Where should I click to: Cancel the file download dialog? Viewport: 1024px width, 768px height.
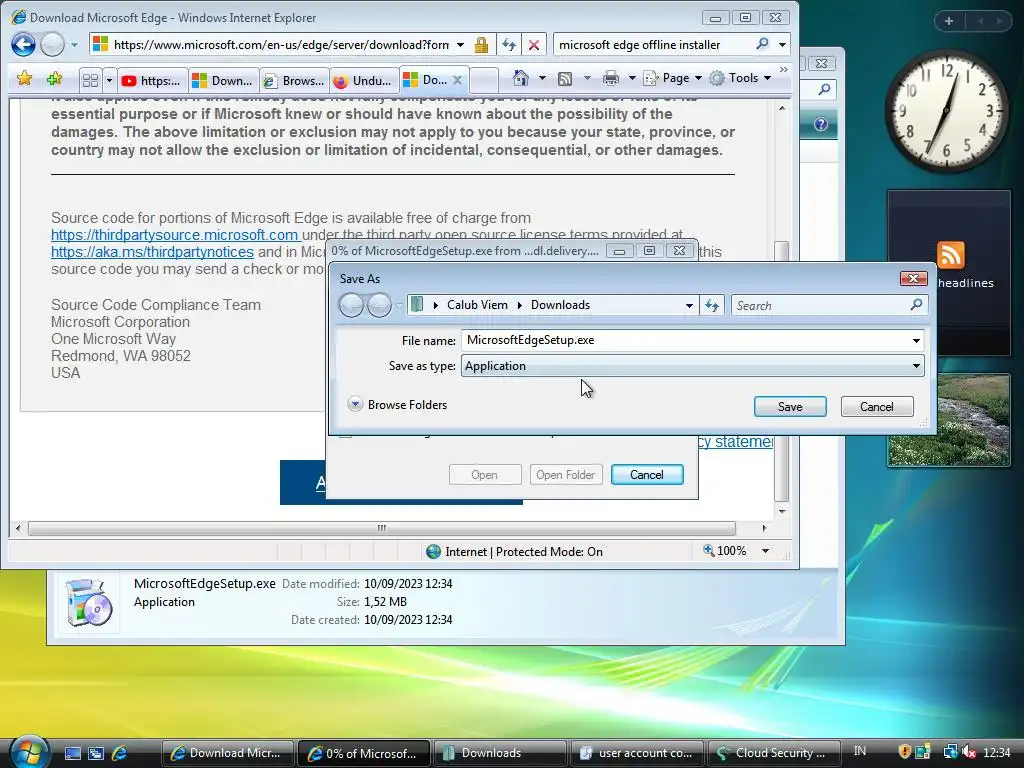pos(647,475)
